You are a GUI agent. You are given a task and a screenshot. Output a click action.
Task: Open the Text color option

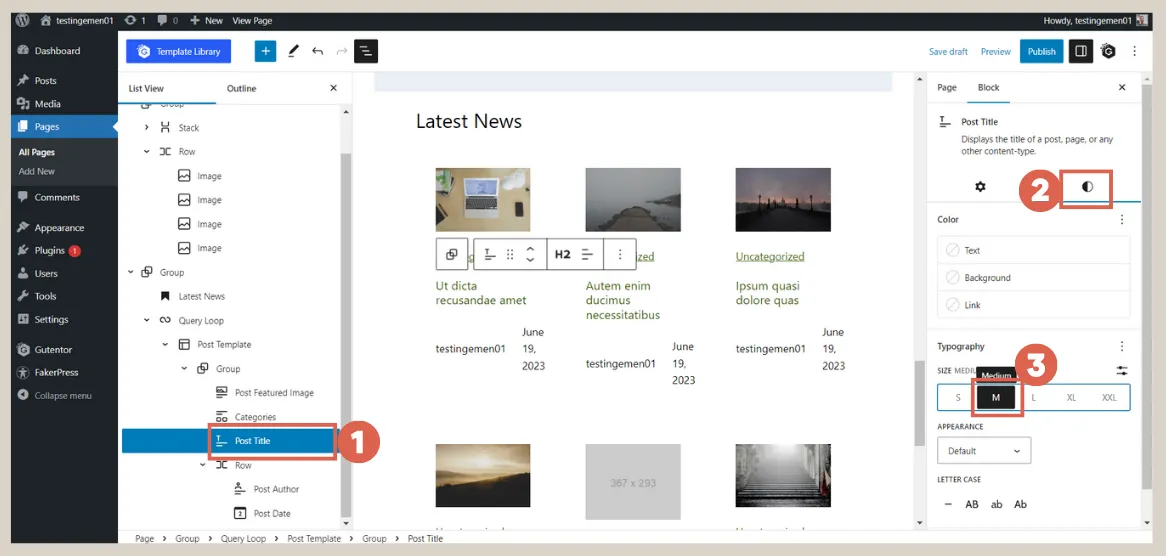click(x=1034, y=250)
